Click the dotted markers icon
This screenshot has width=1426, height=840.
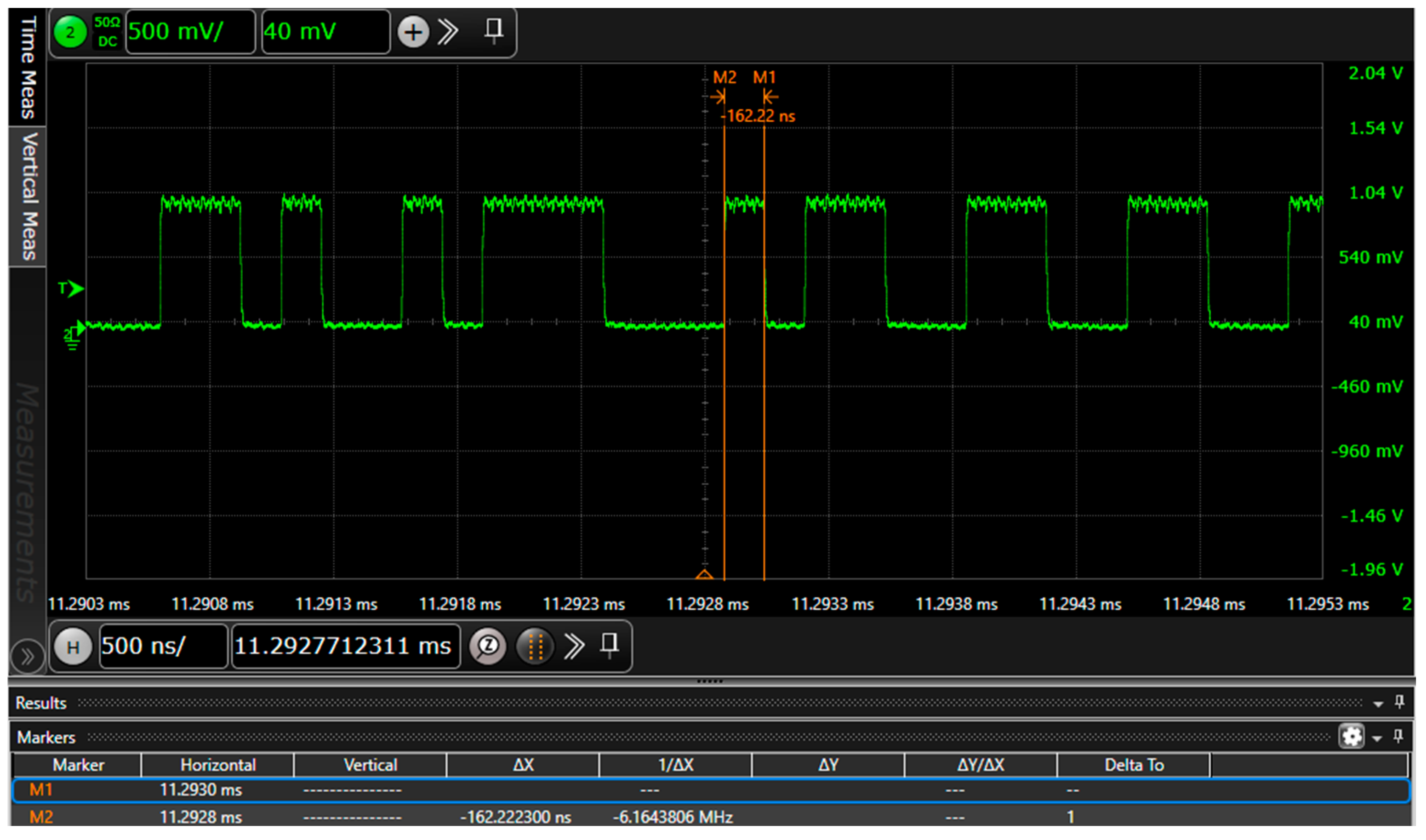pyautogui.click(x=535, y=647)
